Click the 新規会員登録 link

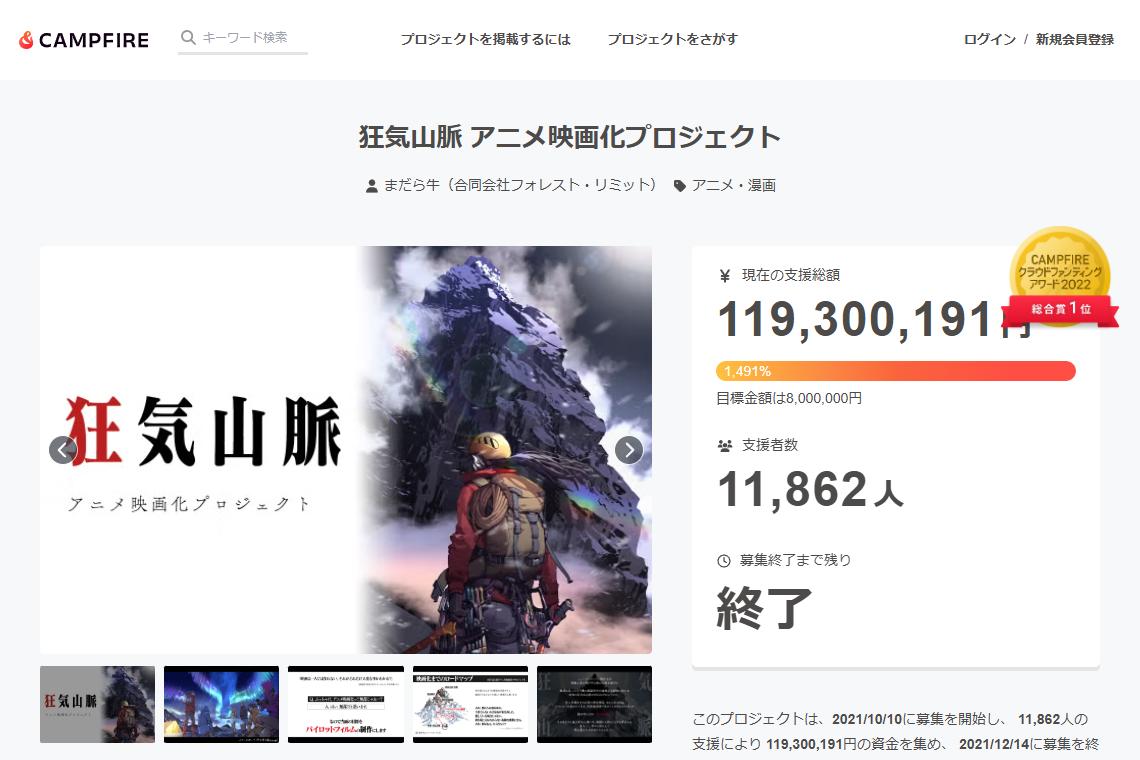pos(1075,39)
